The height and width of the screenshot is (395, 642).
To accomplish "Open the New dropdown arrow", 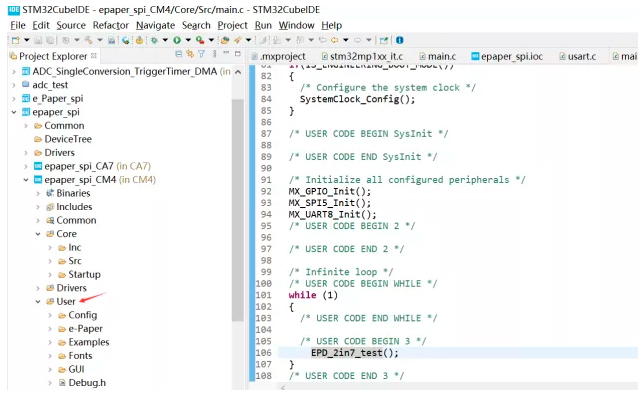I will pos(27,40).
